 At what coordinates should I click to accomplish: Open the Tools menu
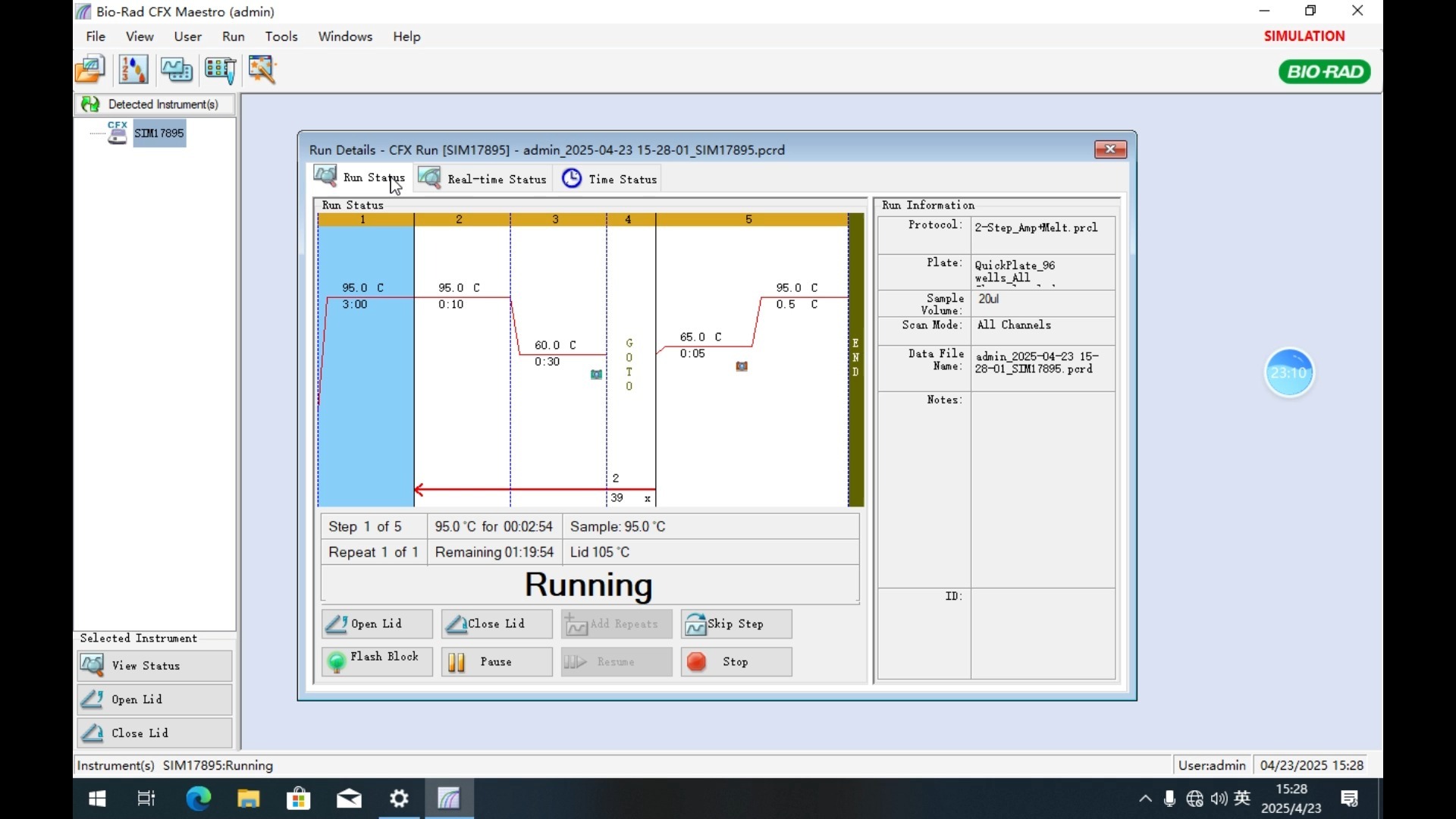pyautogui.click(x=281, y=36)
